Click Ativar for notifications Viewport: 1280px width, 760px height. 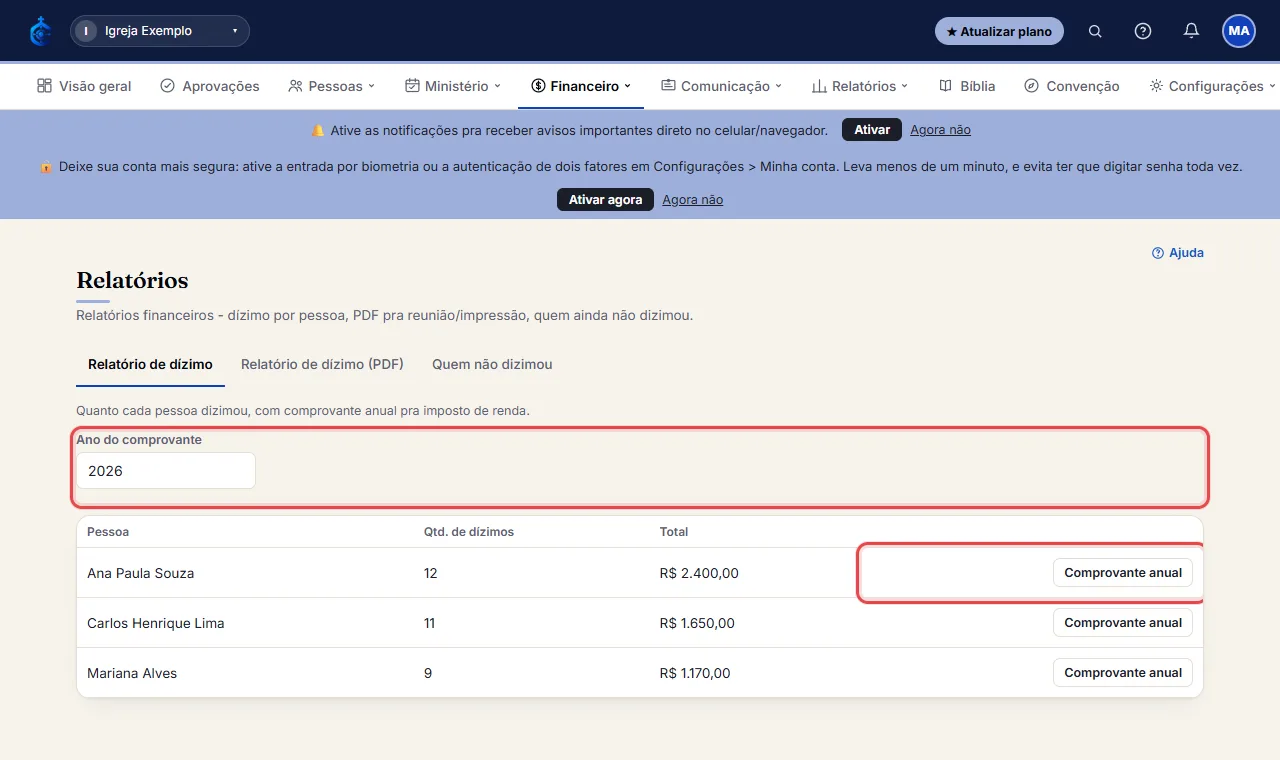coord(872,130)
